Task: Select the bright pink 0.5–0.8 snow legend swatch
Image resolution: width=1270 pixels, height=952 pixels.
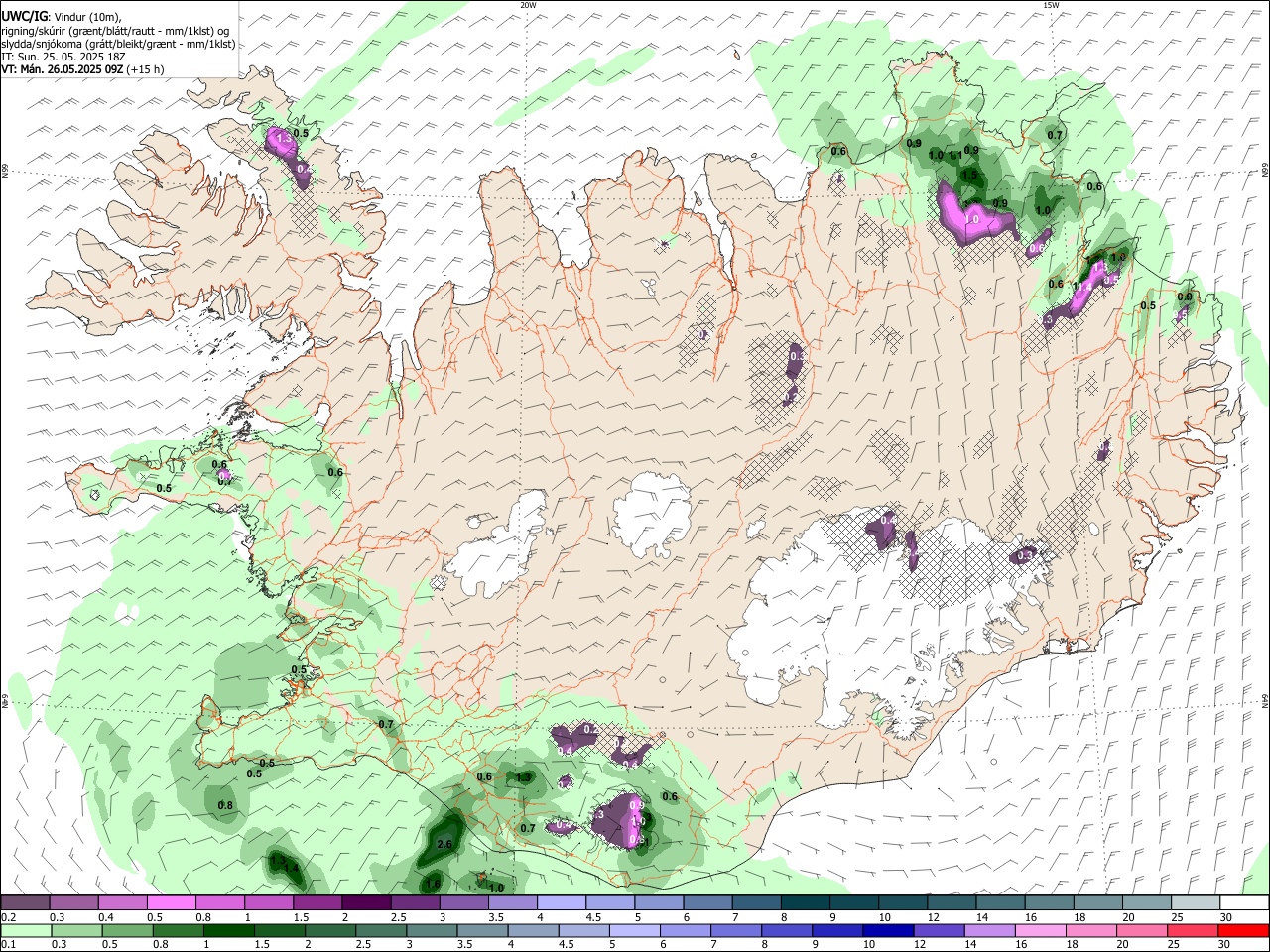Action: [172, 903]
